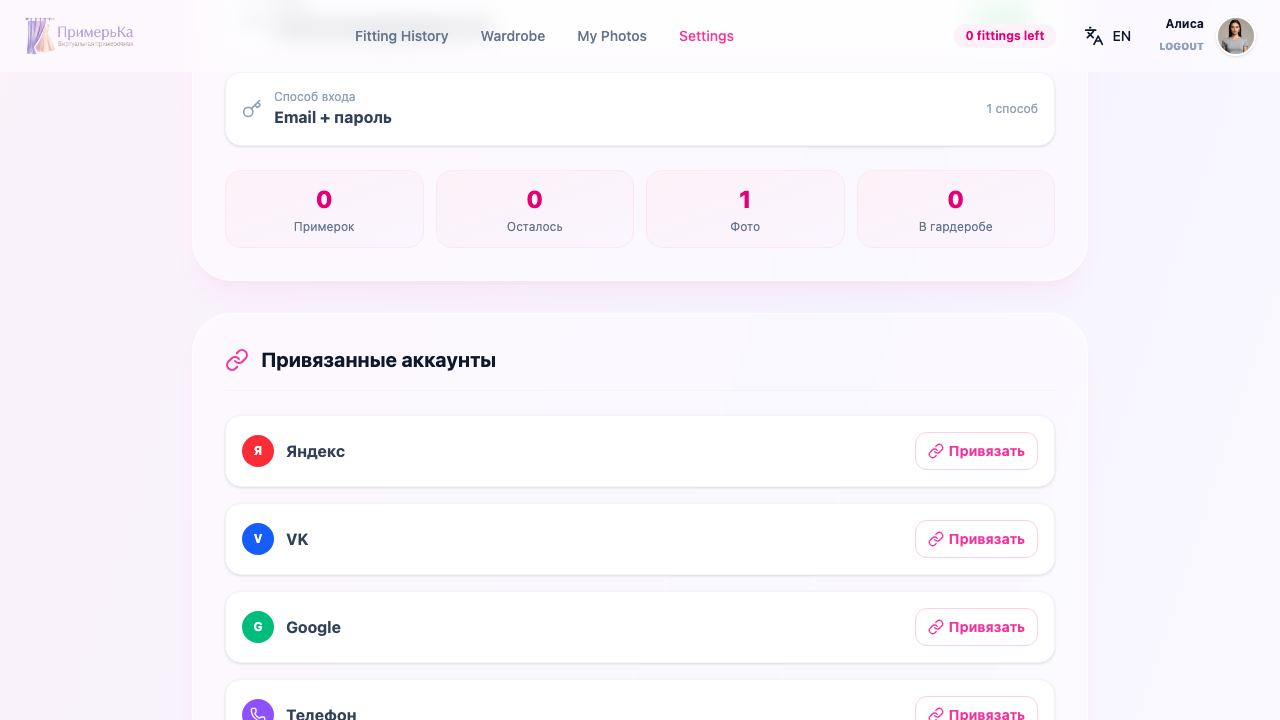
Task: Click the red Яндекс account icon
Action: tap(258, 451)
